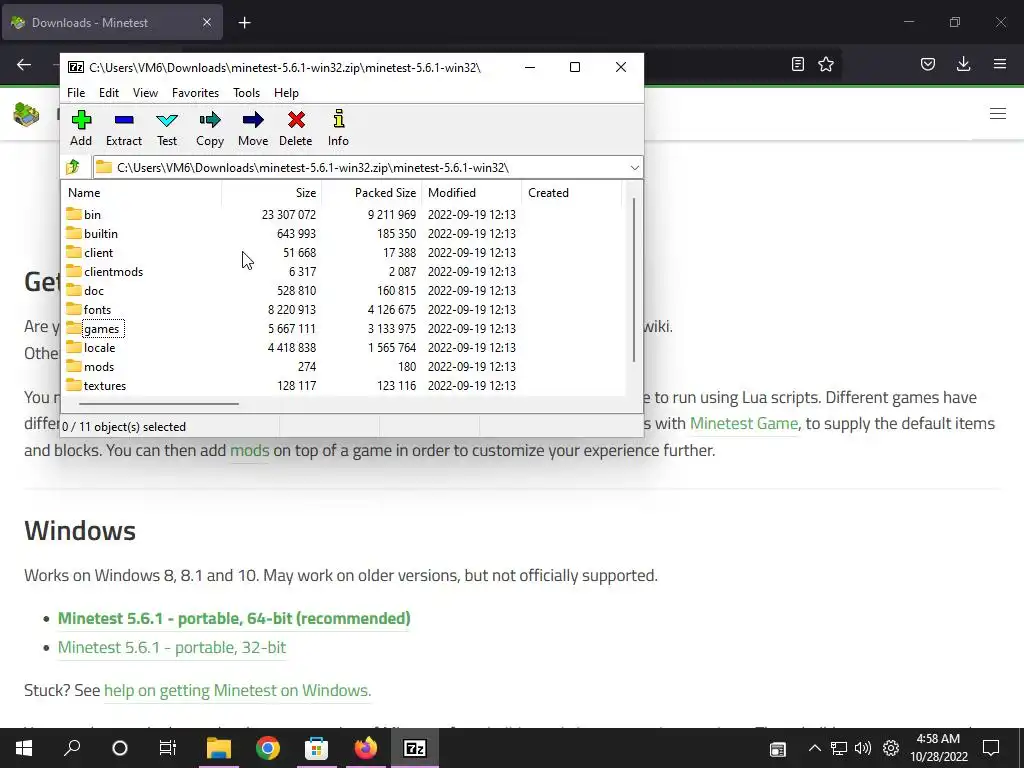Sort by the Modified column header
Screen dimensions: 1024x768
(472, 193)
